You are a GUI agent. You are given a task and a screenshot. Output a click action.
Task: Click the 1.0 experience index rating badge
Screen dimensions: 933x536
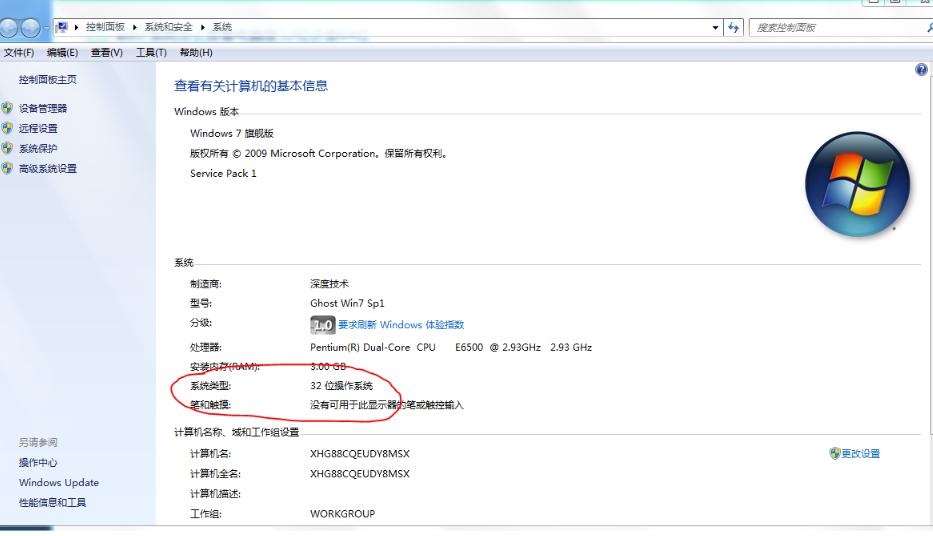323,325
